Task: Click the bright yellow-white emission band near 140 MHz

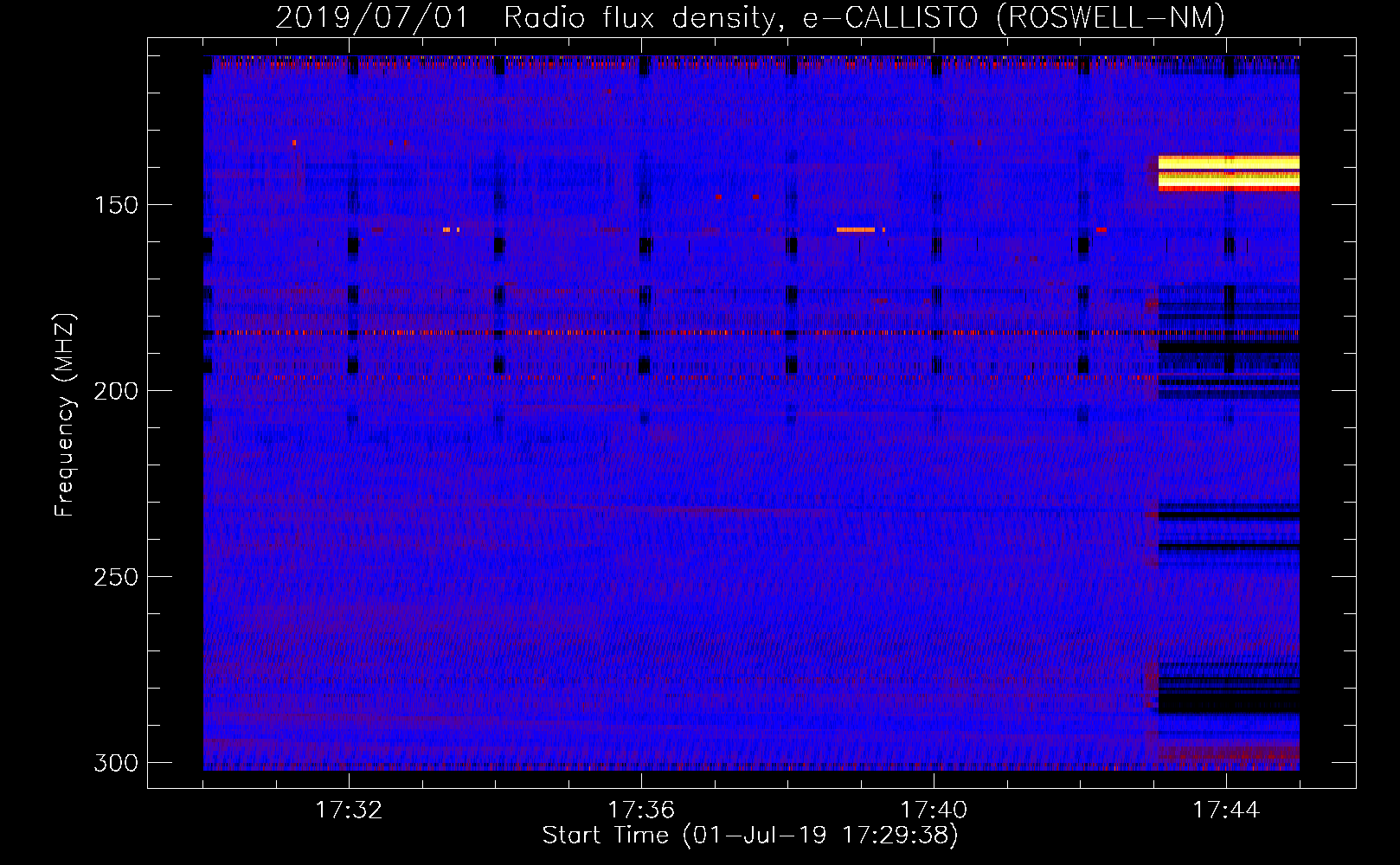Action: 1229,172
